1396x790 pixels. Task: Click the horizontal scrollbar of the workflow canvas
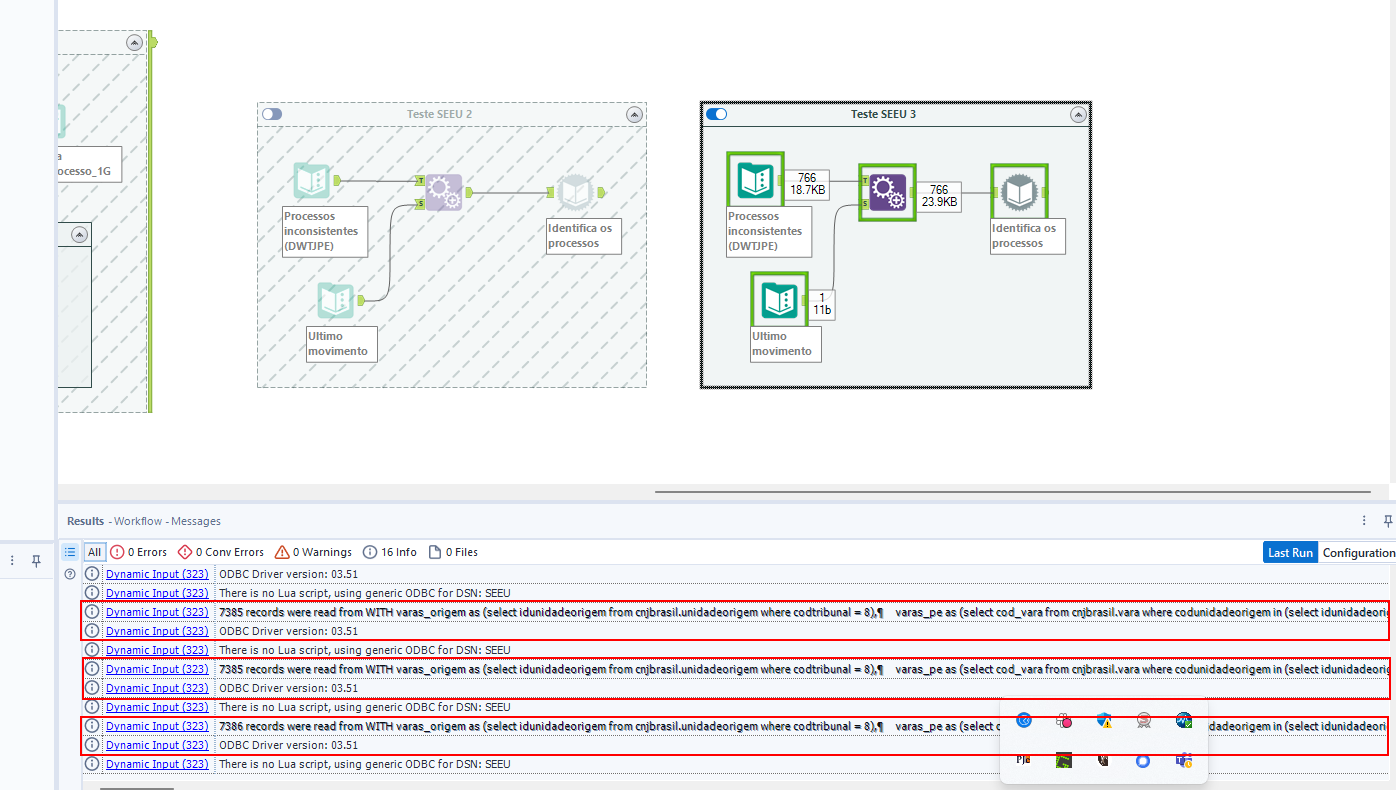(x=1010, y=490)
